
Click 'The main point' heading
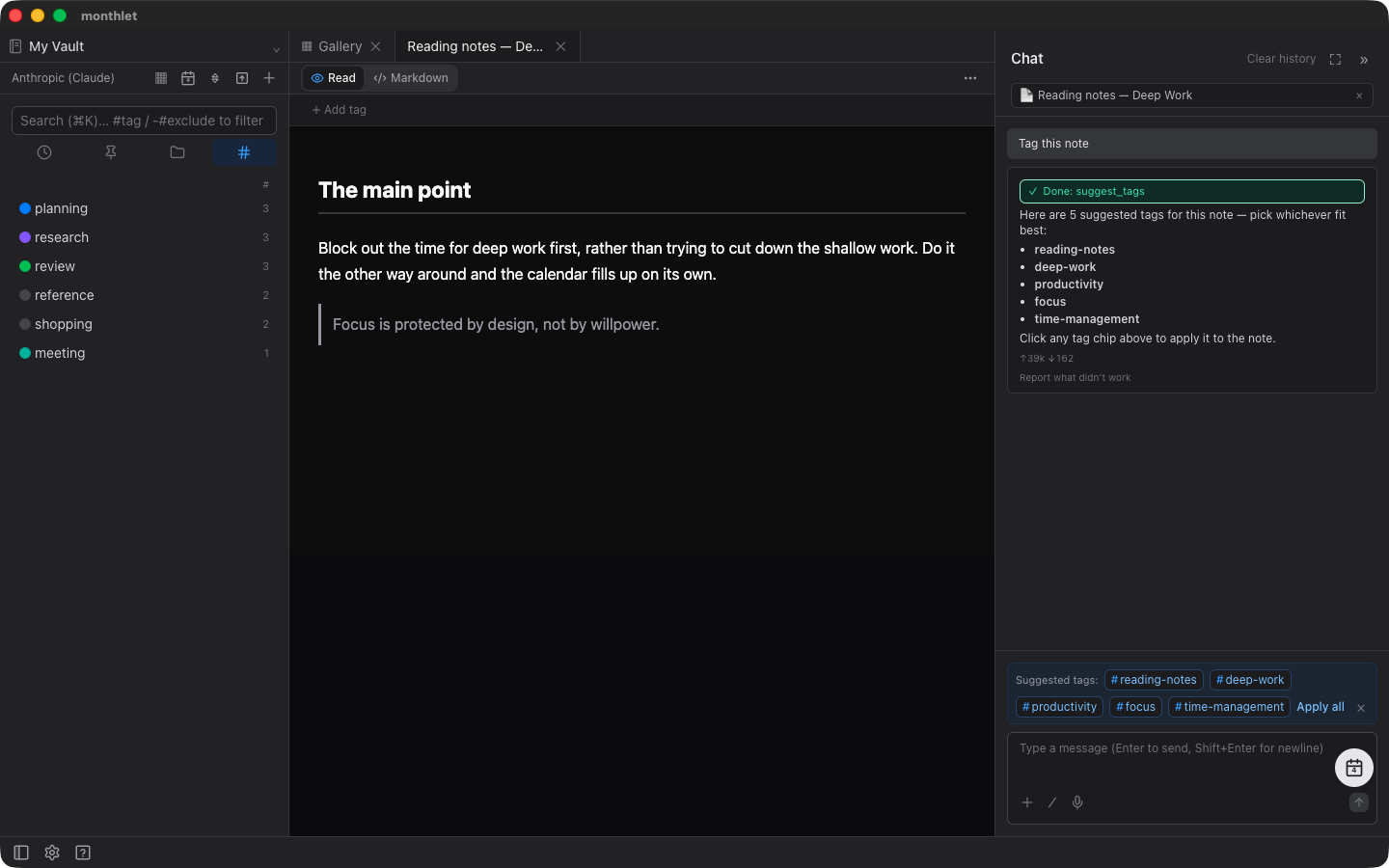(x=395, y=190)
